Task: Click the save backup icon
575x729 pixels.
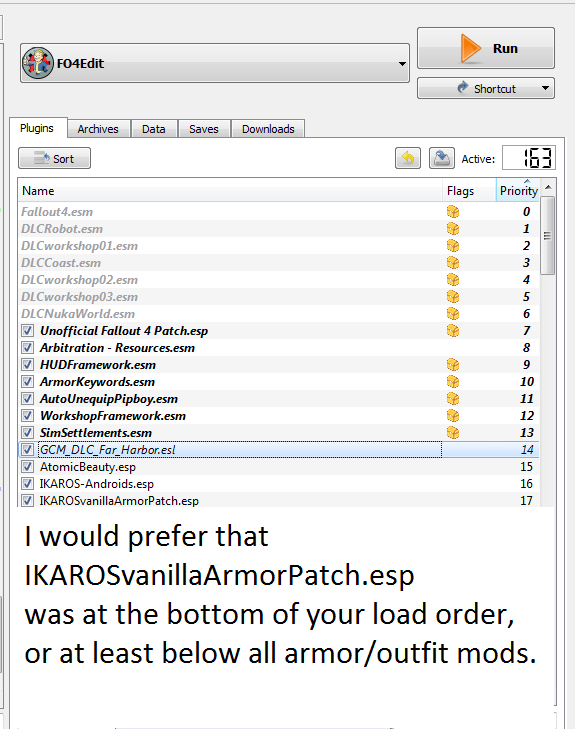Action: pos(441,159)
